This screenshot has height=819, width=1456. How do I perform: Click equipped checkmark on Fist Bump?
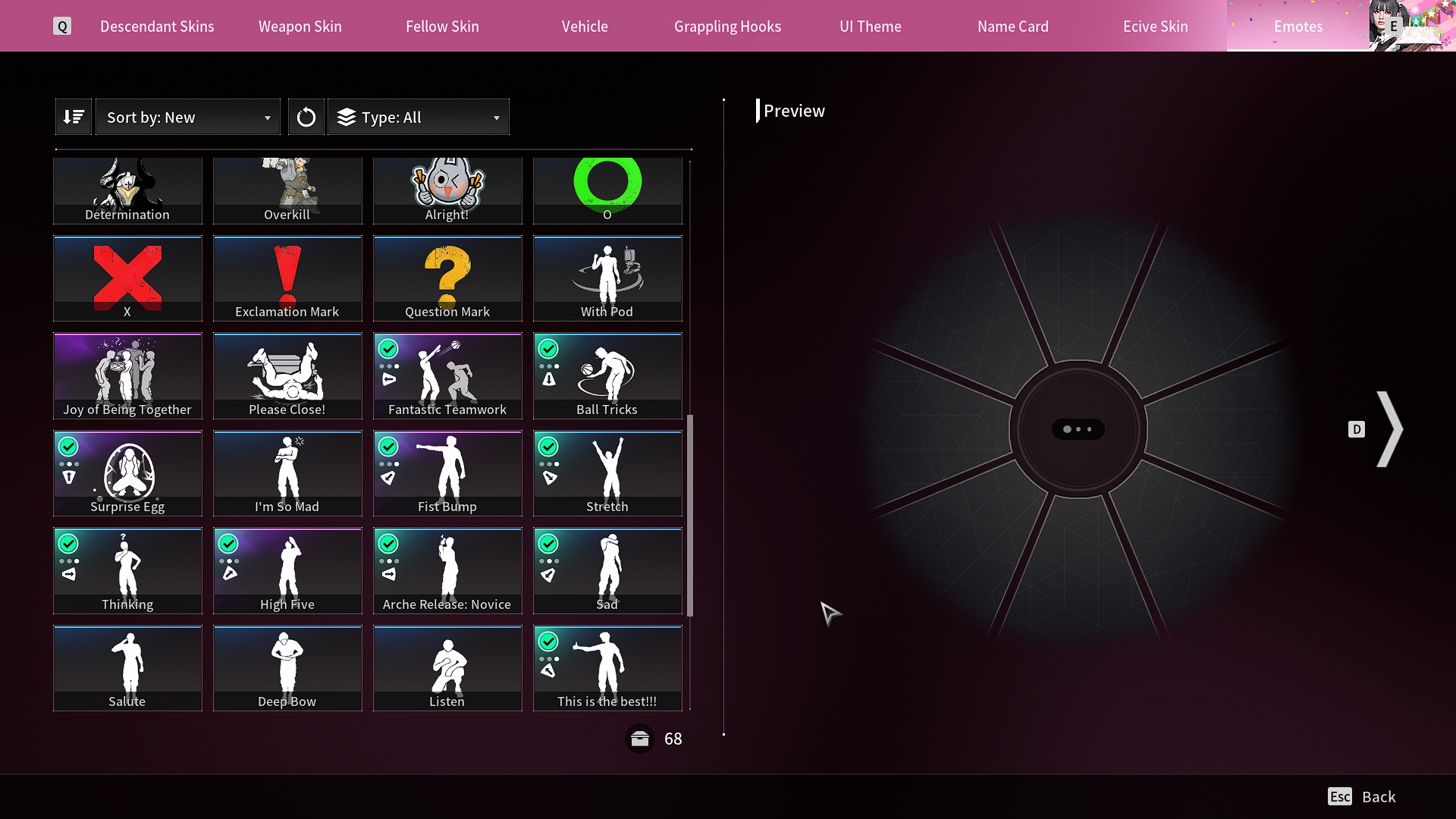point(388,447)
